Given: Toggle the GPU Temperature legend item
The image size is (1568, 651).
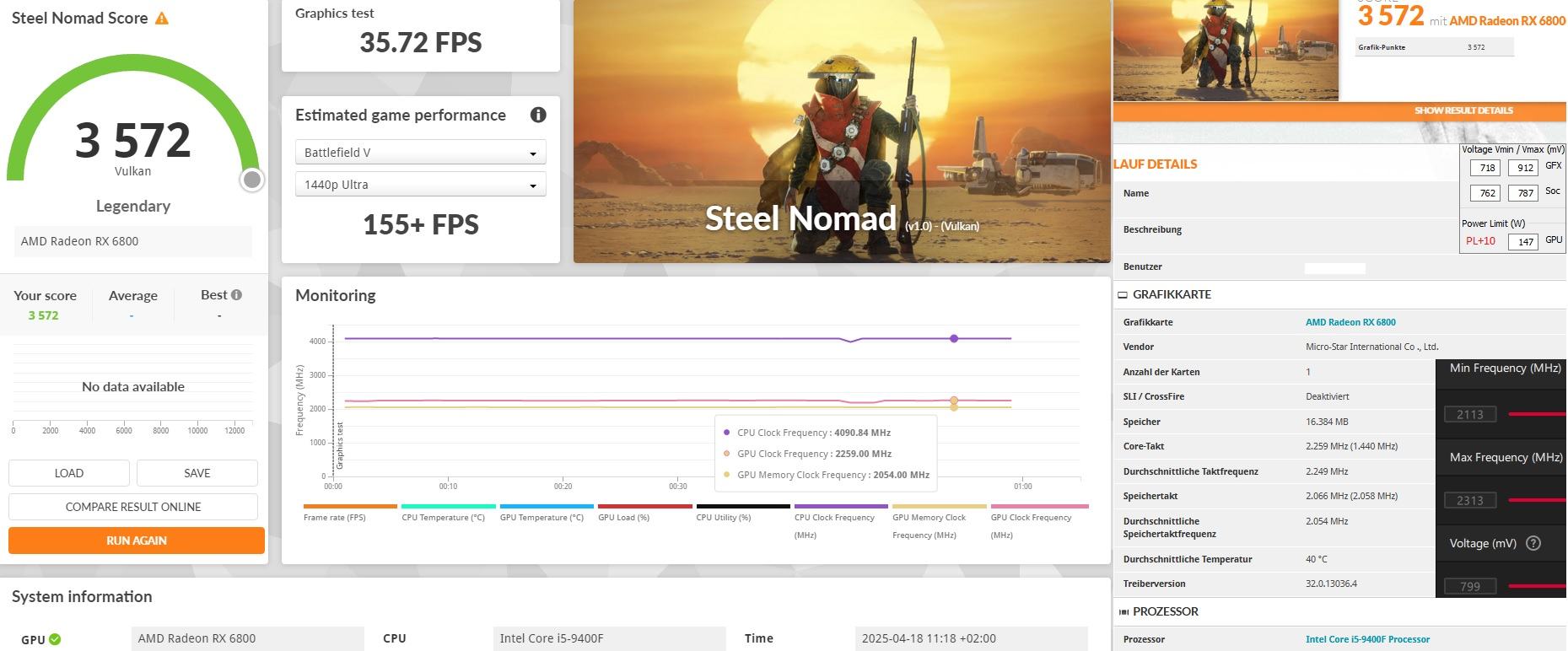Looking at the screenshot, I should (x=547, y=513).
